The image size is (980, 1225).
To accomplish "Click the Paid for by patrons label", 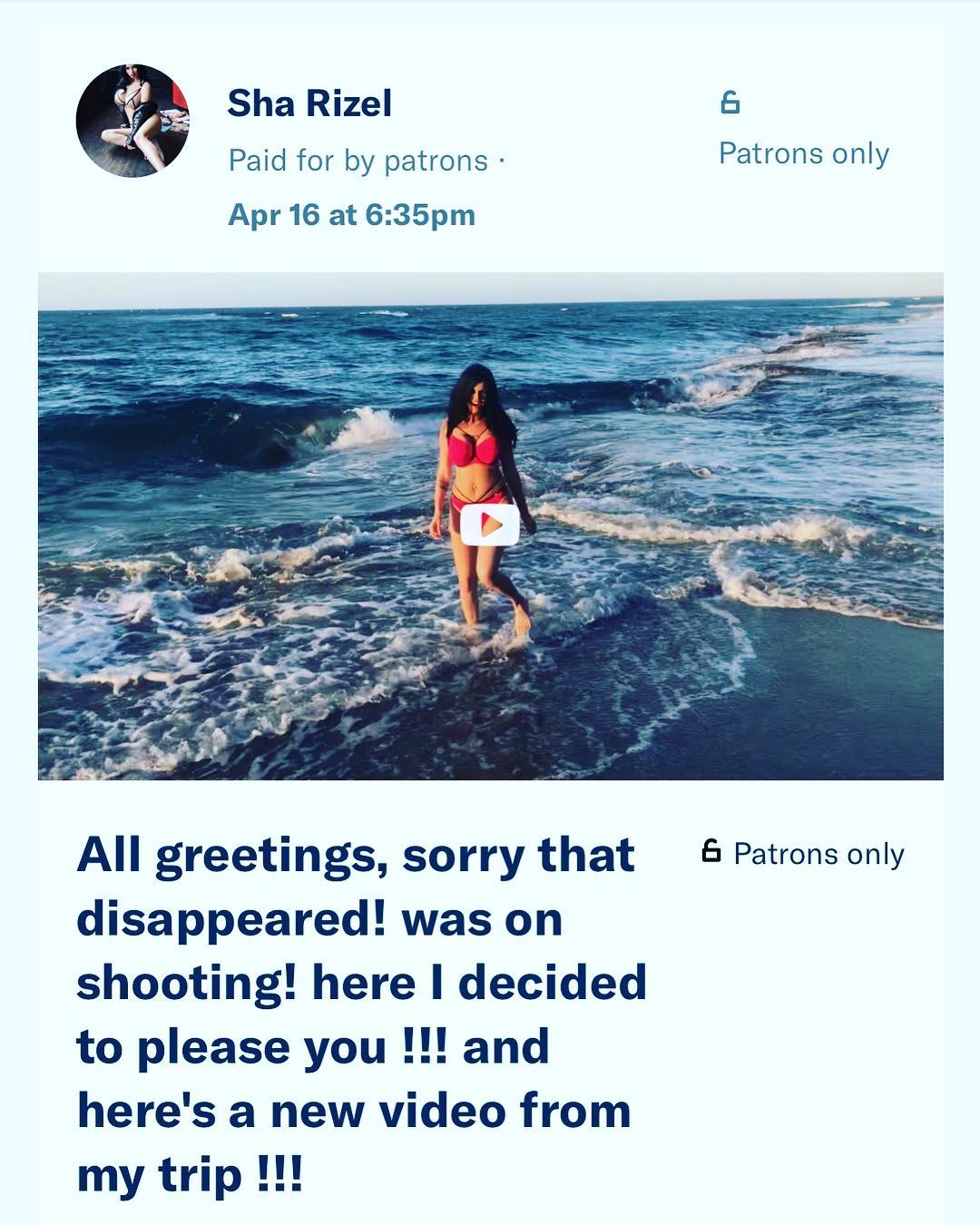I will coord(358,161).
